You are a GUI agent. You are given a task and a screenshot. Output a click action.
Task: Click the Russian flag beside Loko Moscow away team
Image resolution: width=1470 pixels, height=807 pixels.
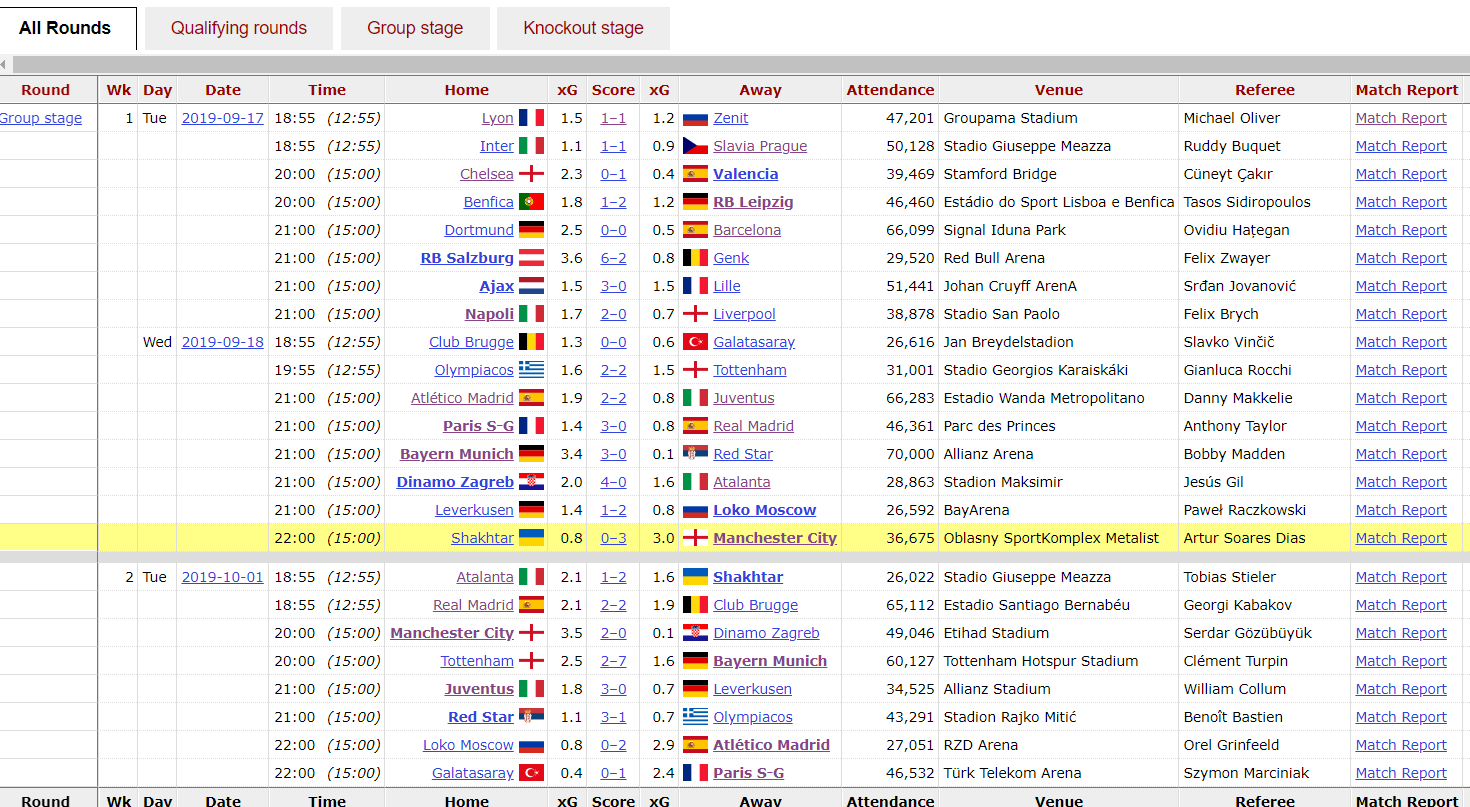coord(695,510)
